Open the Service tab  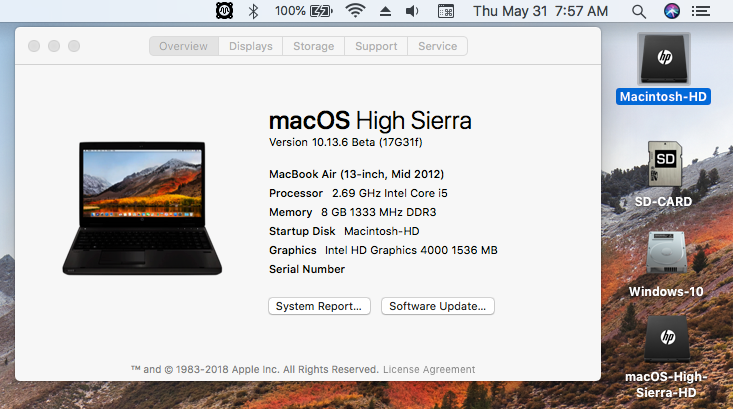[x=438, y=46]
